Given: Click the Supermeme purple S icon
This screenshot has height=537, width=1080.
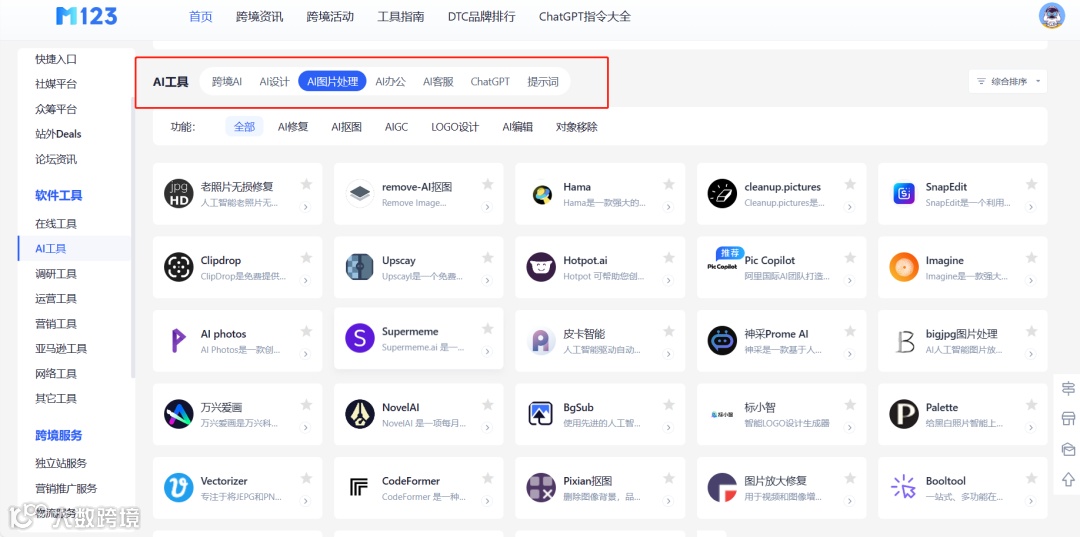Looking at the screenshot, I should [360, 338].
